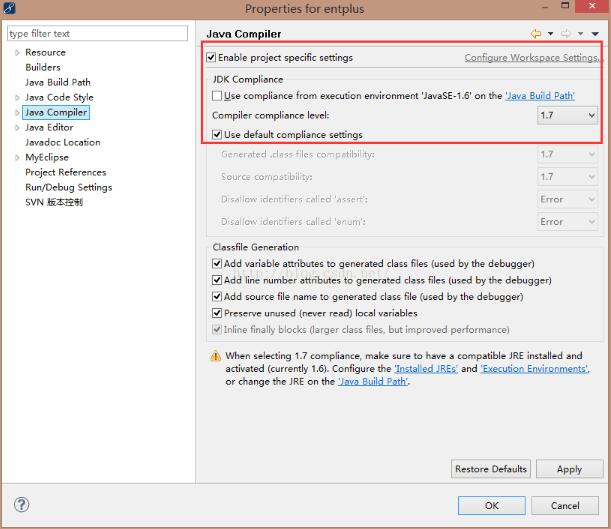611x529 pixels.
Task: Toggle Use default compliance settings checkbox
Action: point(217,135)
